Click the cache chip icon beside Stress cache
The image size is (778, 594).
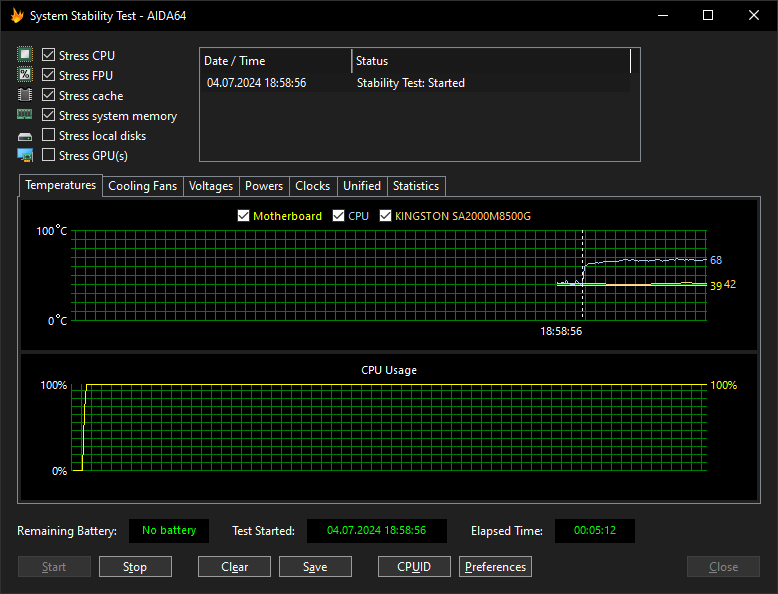[25, 94]
